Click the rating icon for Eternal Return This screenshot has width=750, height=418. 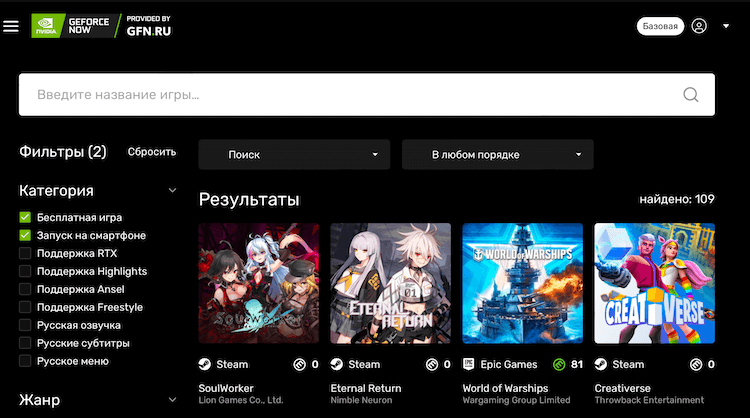tap(431, 365)
